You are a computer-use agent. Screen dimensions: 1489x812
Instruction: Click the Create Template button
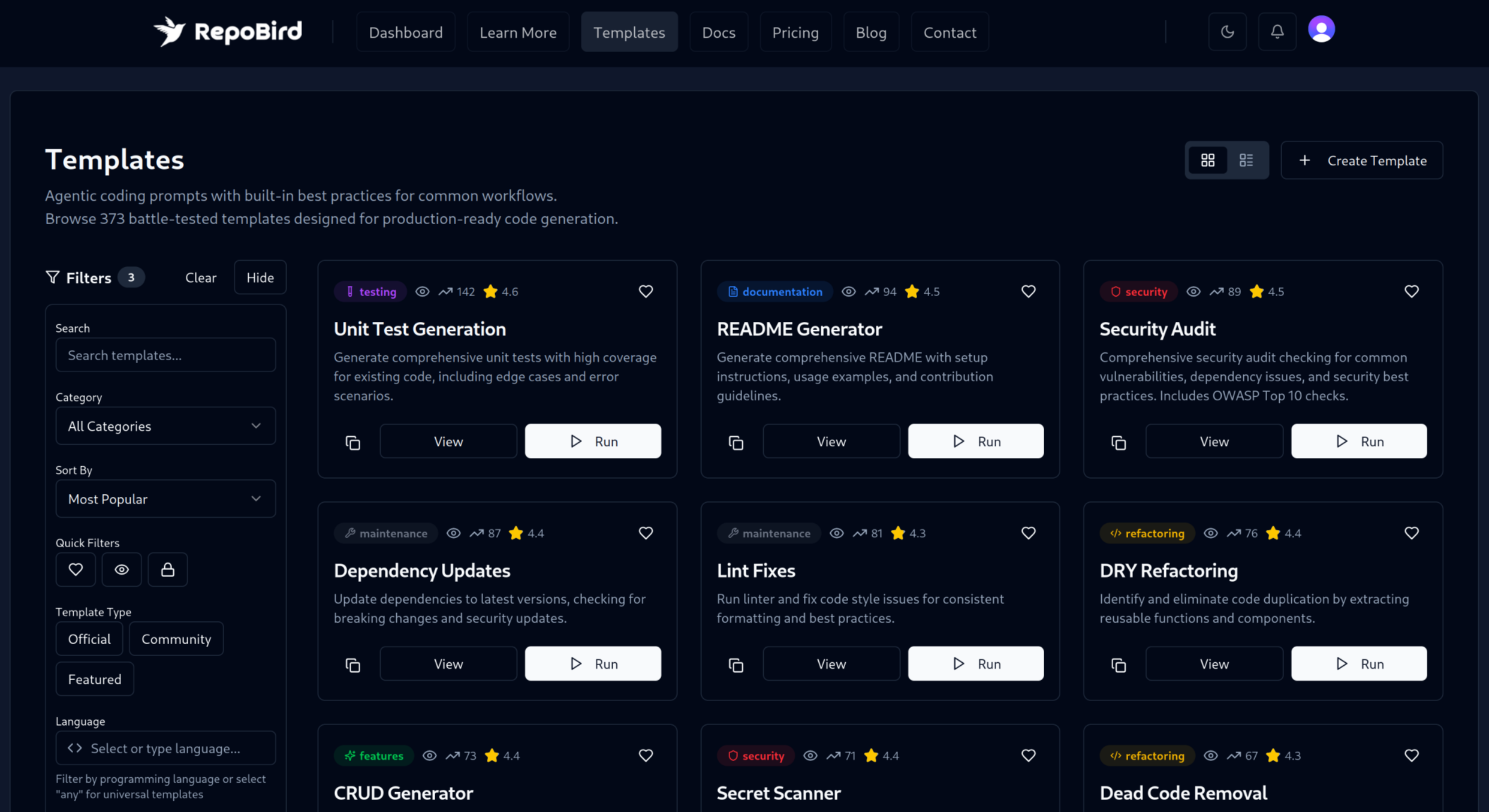1362,160
